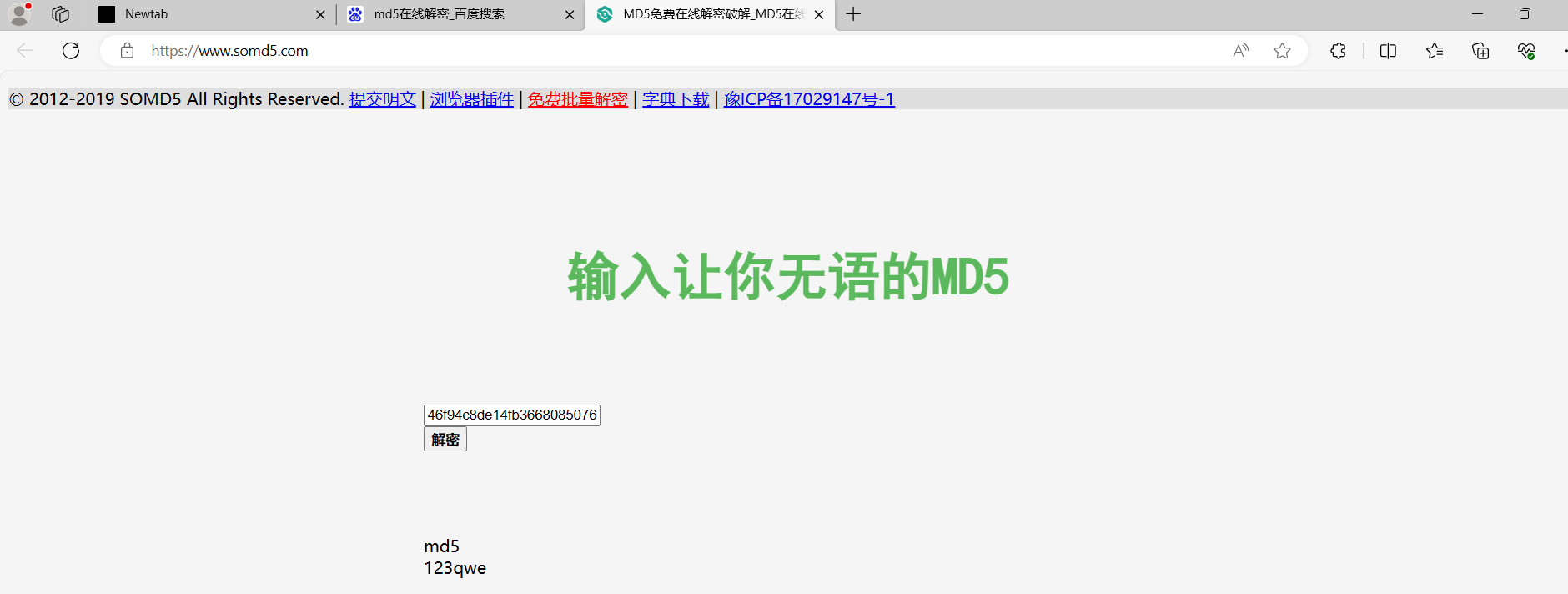This screenshot has width=1568, height=594.
Task: Activate Read aloud icon in address bar
Action: (1241, 51)
